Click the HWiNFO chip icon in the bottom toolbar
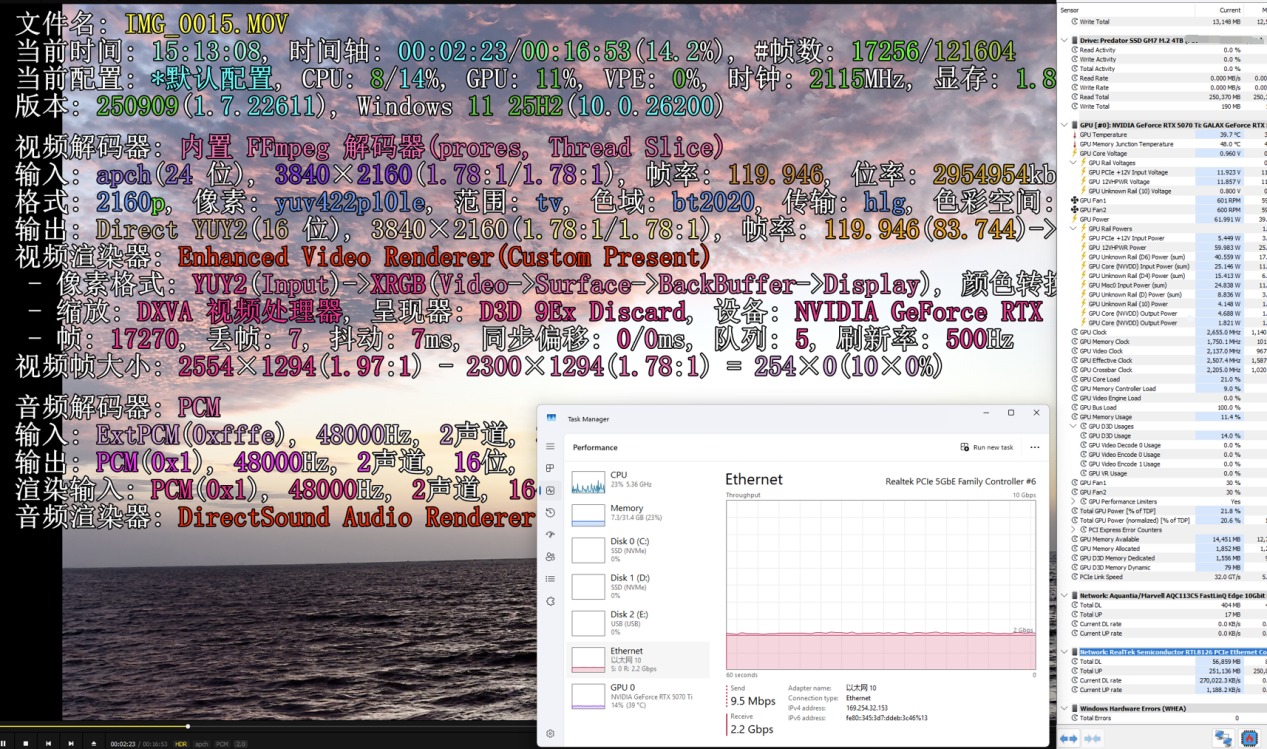Image resolution: width=1267 pixels, height=749 pixels. [1250, 739]
